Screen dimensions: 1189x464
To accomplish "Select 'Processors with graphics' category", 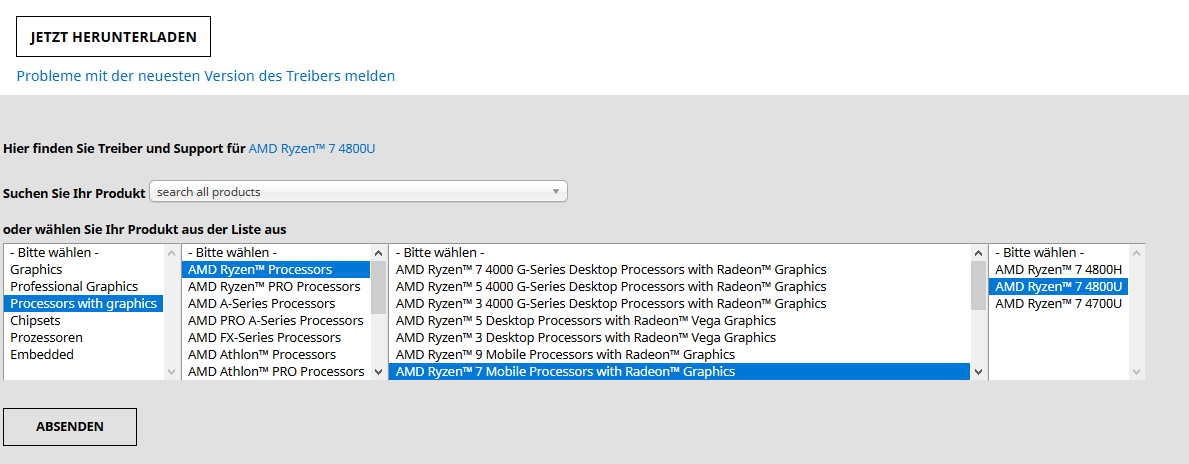I will [83, 303].
